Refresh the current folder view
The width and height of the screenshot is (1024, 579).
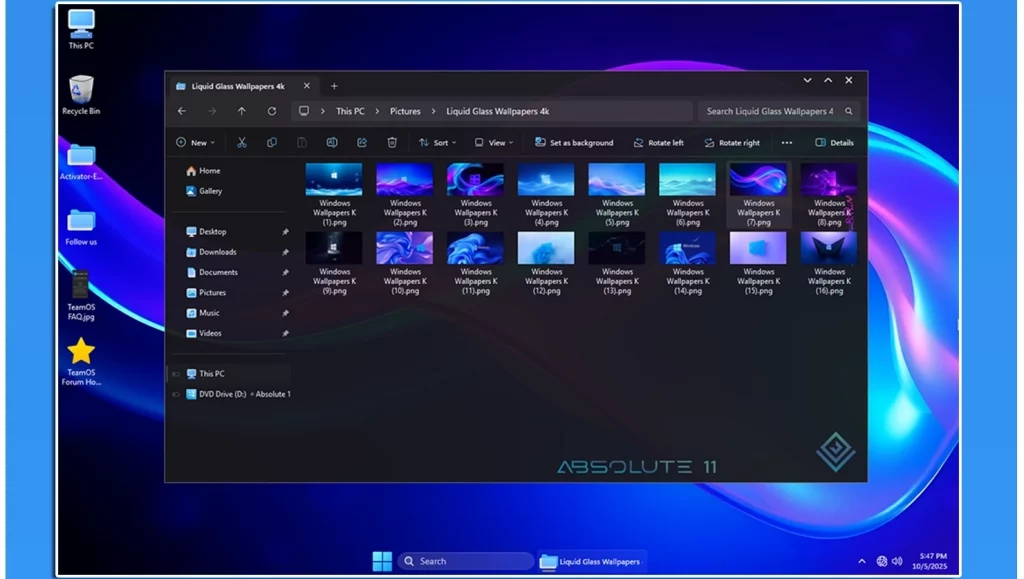(272, 112)
